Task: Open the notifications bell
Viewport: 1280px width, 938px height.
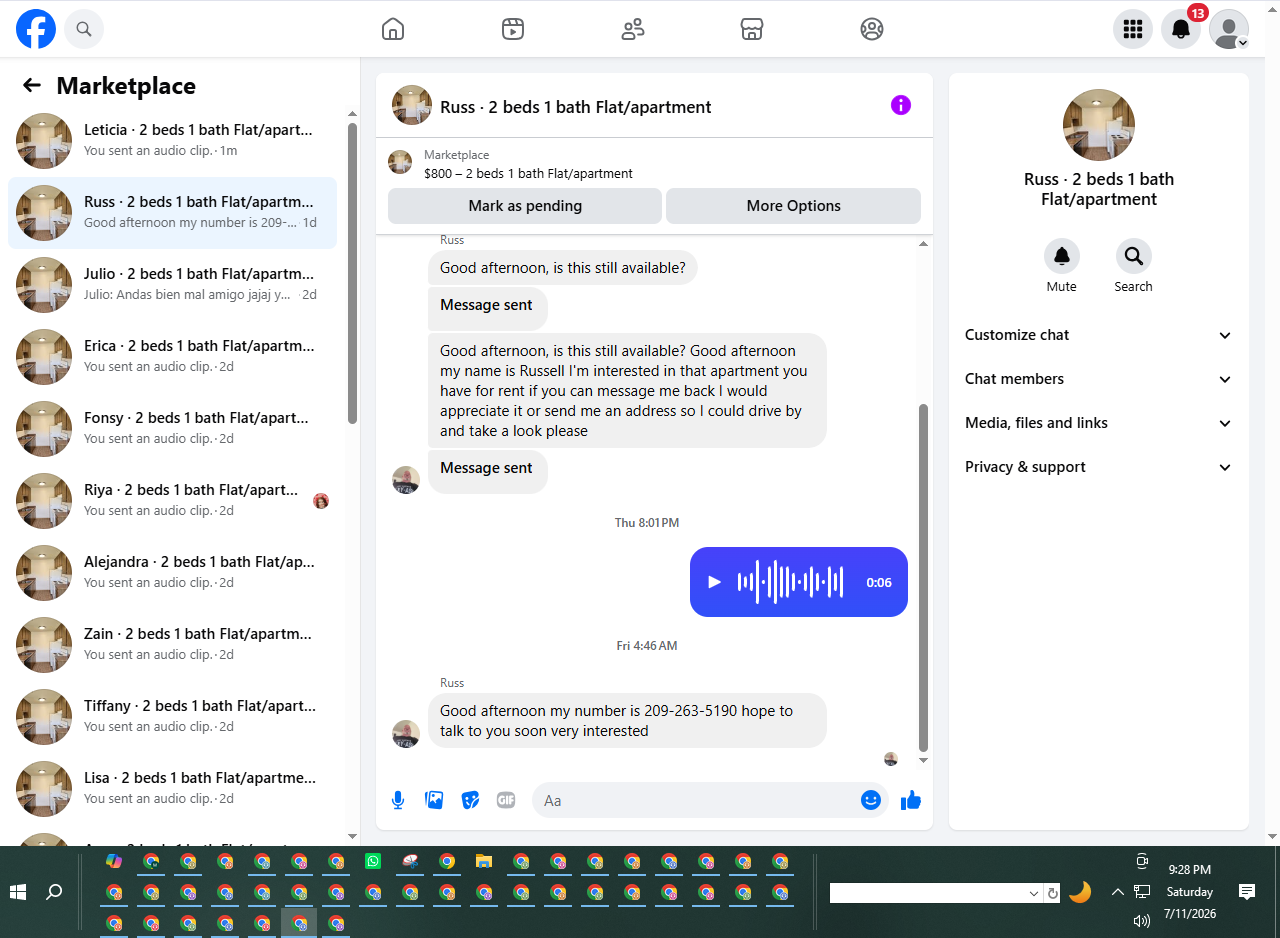Action: [1181, 29]
